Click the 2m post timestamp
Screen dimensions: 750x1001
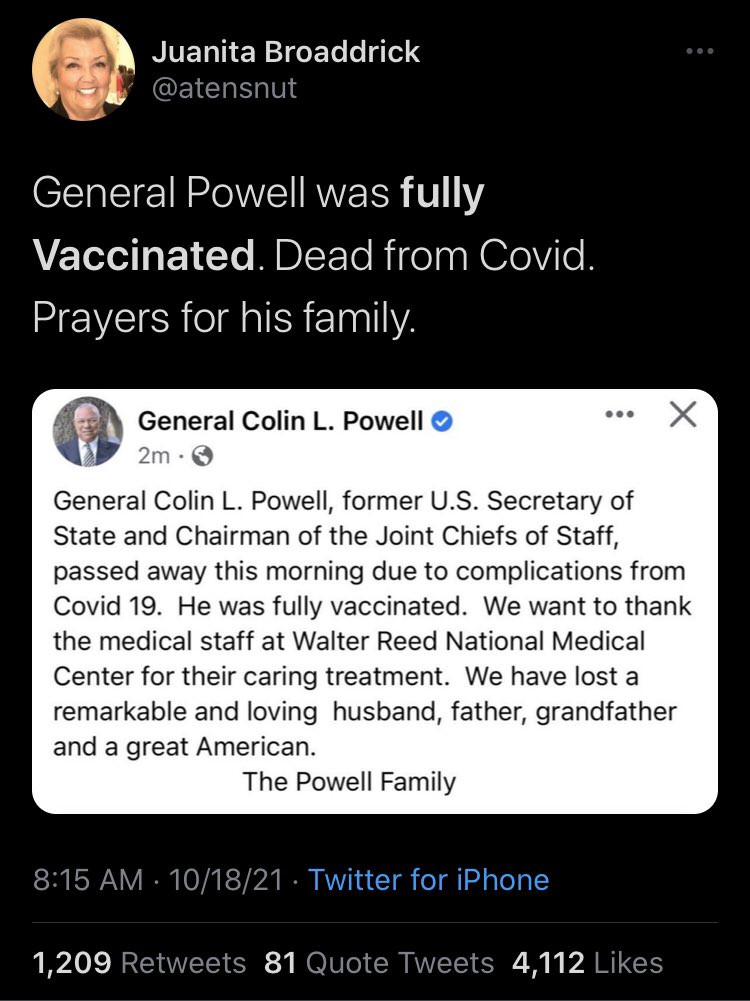click(x=154, y=456)
